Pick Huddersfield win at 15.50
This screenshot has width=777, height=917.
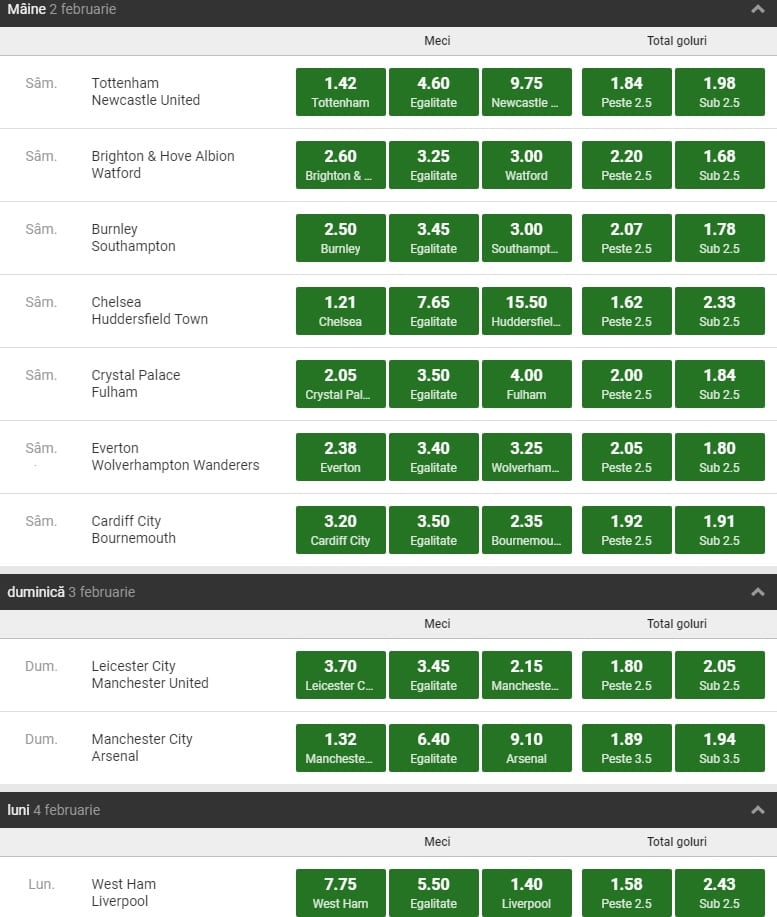pos(526,311)
